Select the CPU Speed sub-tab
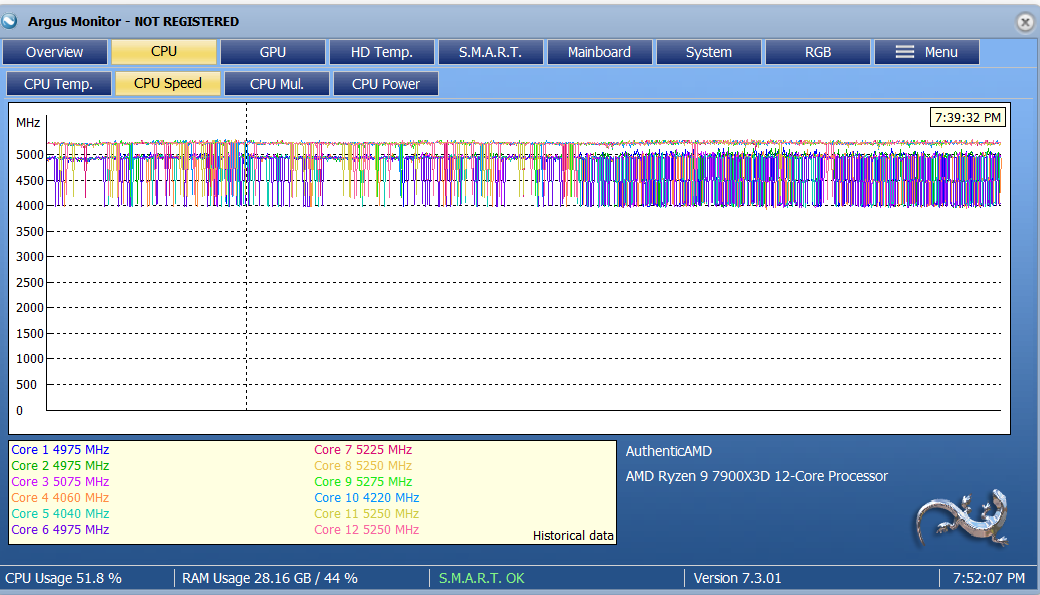Screen dimensions: 1040x595 [168, 84]
